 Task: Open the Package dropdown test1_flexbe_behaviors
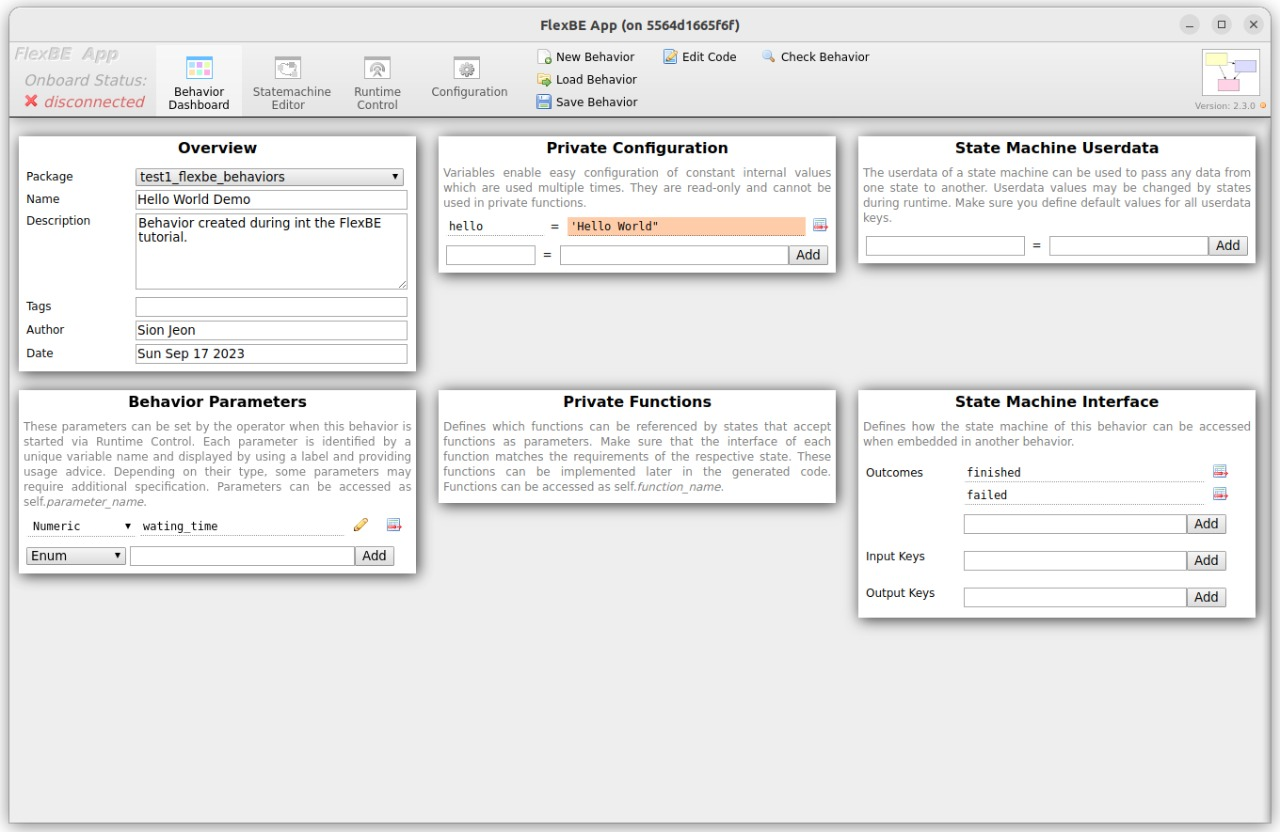[x=270, y=177]
